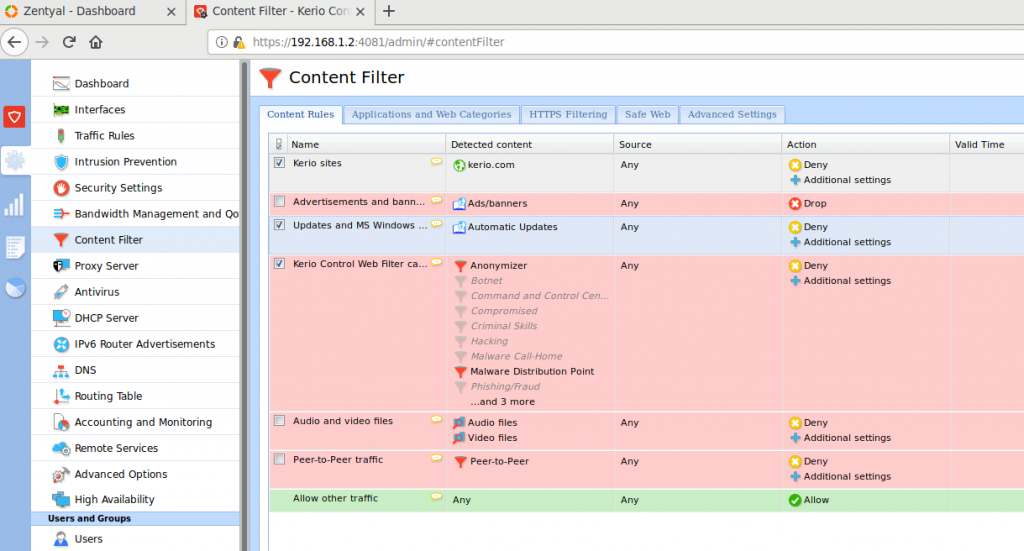Sort by Detected content column header
The width and height of the screenshot is (1024, 551).
point(530,144)
